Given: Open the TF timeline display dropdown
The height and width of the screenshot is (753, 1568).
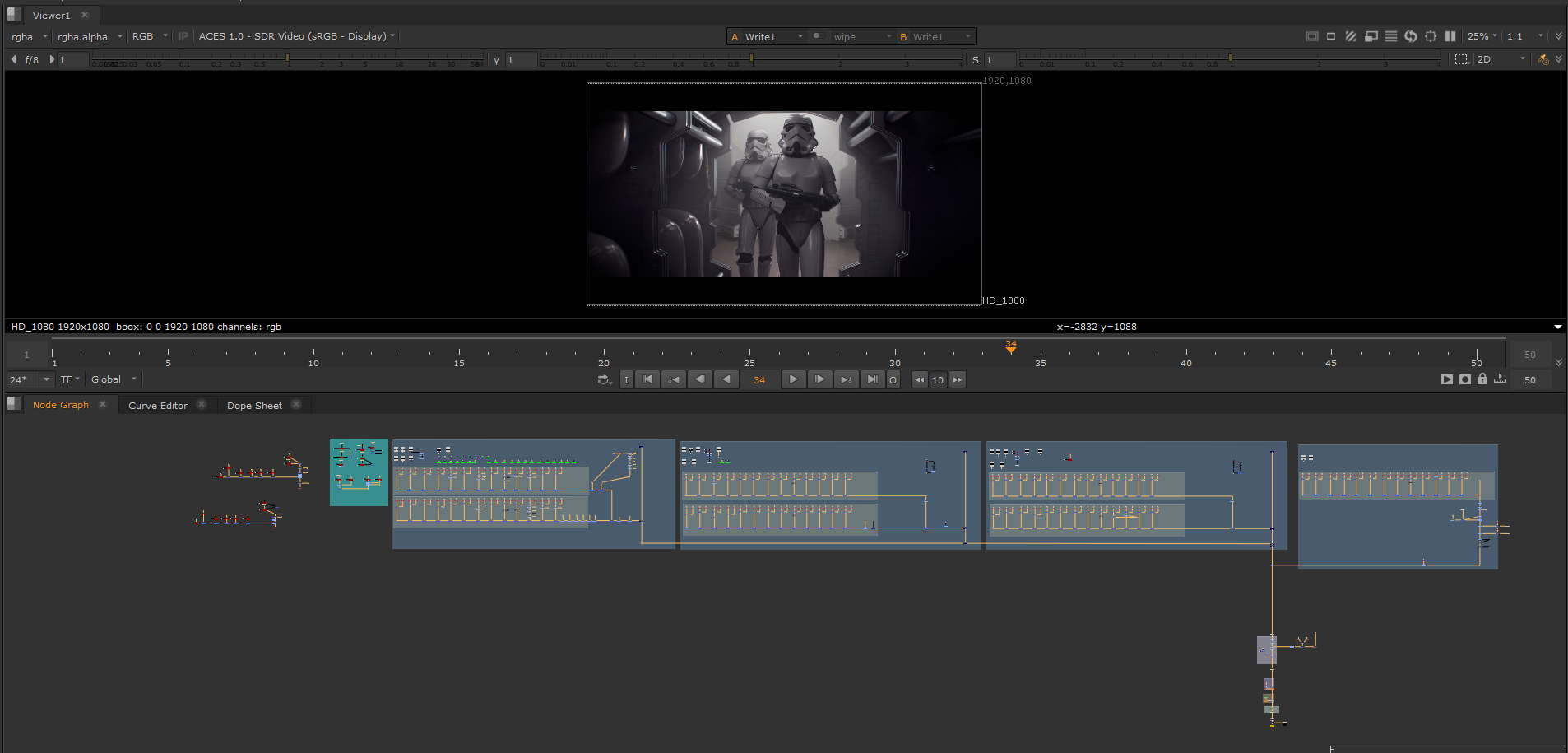Looking at the screenshot, I should tap(70, 379).
